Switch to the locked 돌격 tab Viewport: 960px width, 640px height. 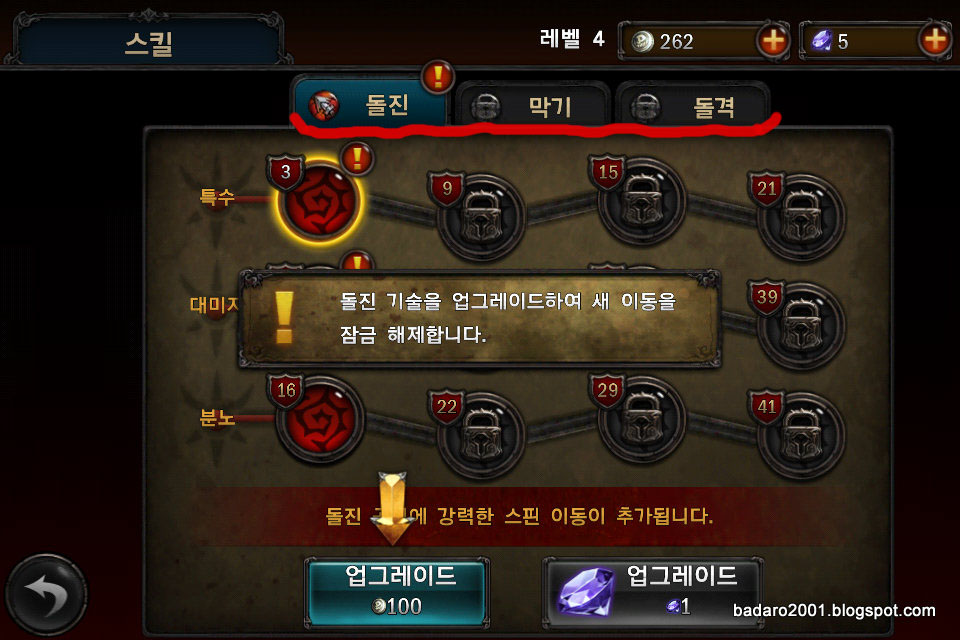[x=692, y=107]
